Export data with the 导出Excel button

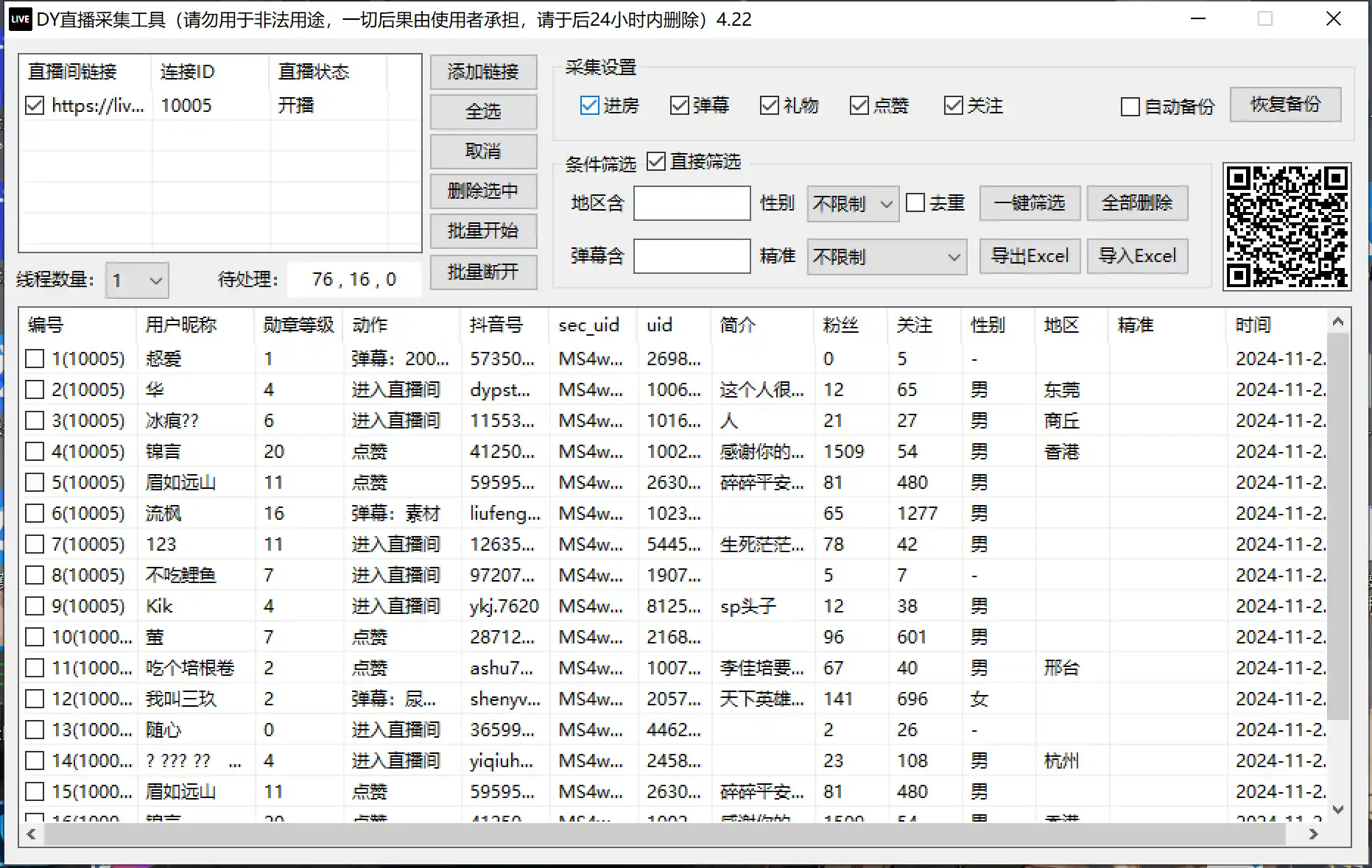click(1030, 256)
